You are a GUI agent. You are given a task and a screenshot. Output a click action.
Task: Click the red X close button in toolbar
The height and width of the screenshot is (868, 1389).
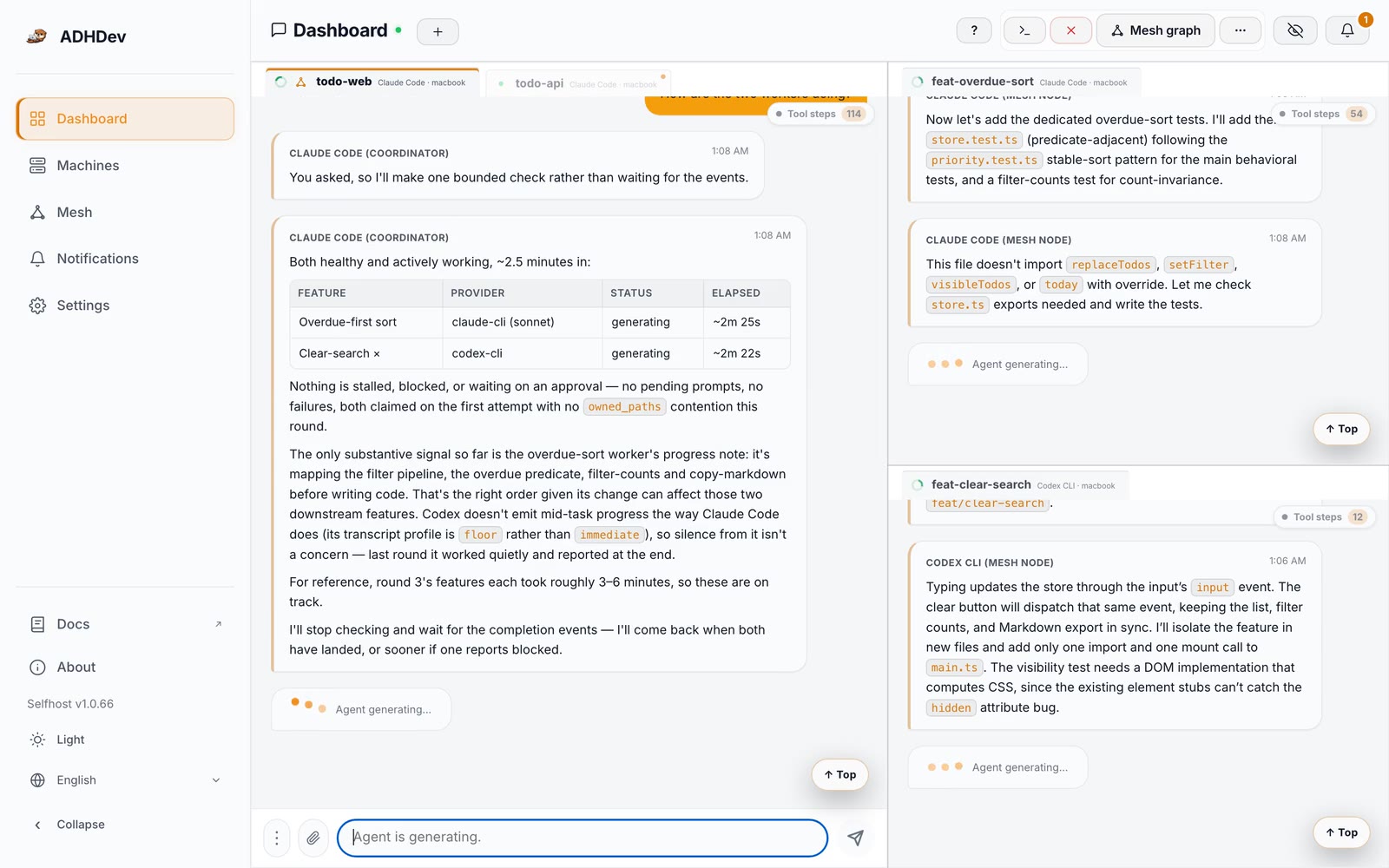pyautogui.click(x=1070, y=30)
